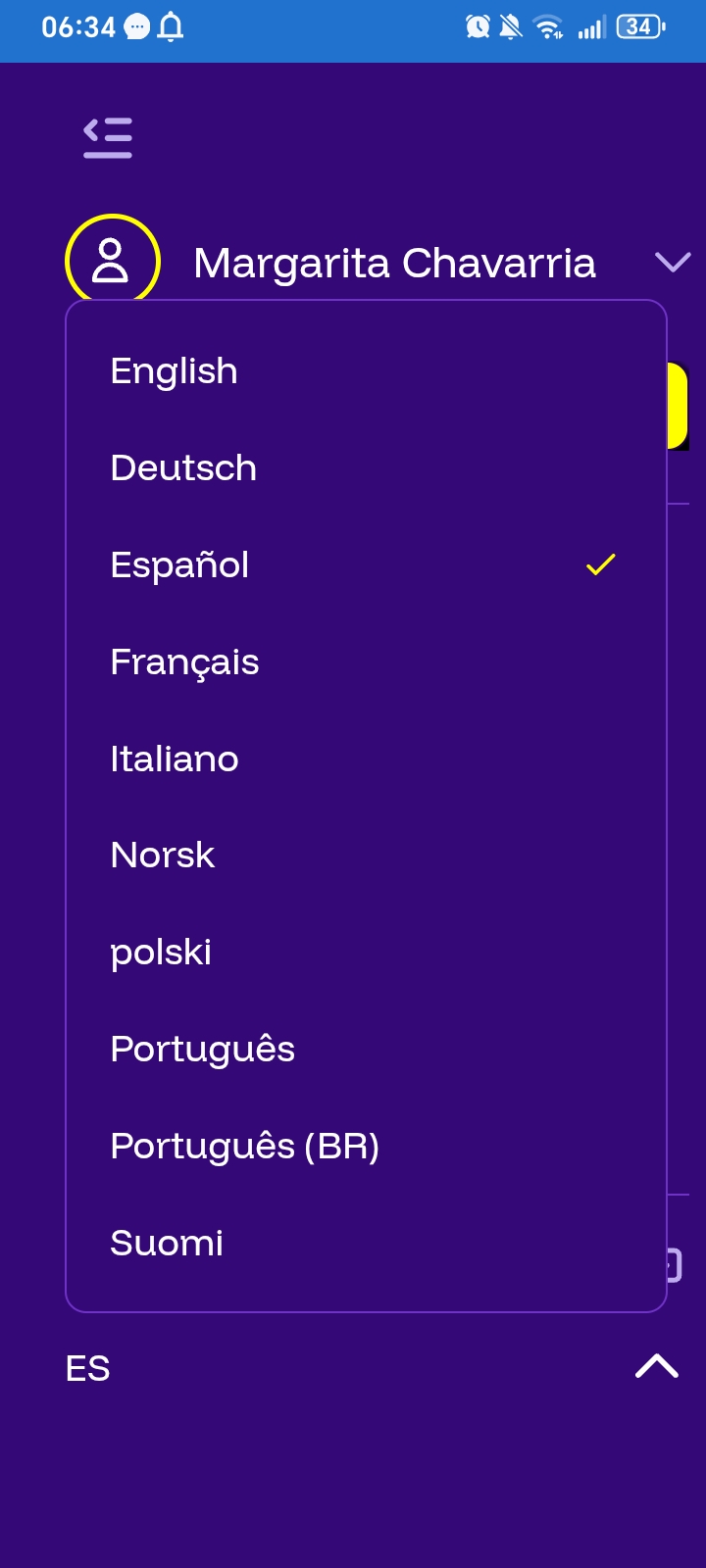Image resolution: width=706 pixels, height=1568 pixels.
Task: Switch to Português (BR)
Action: pos(245,1147)
